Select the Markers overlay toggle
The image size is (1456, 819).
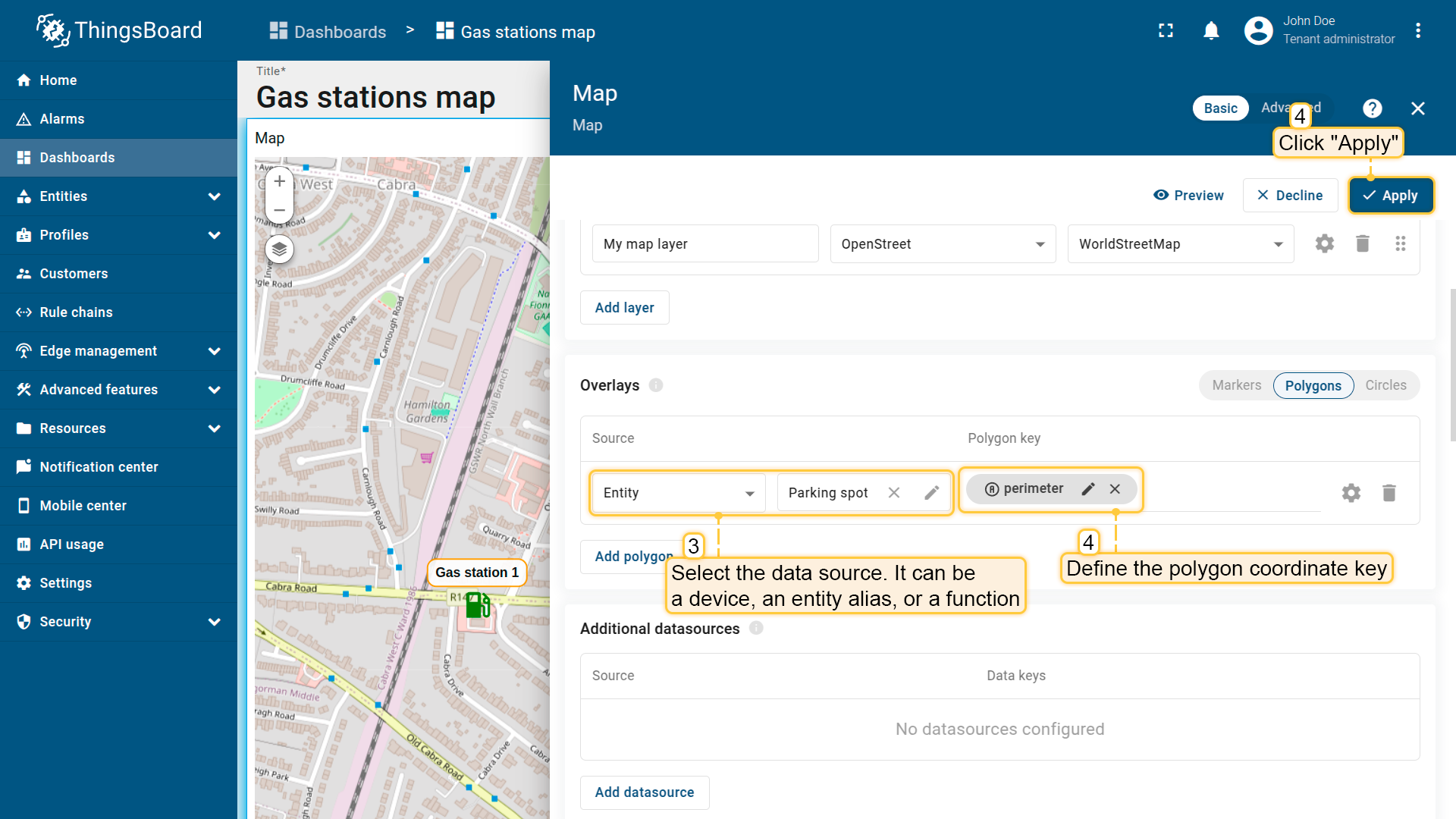1236,385
